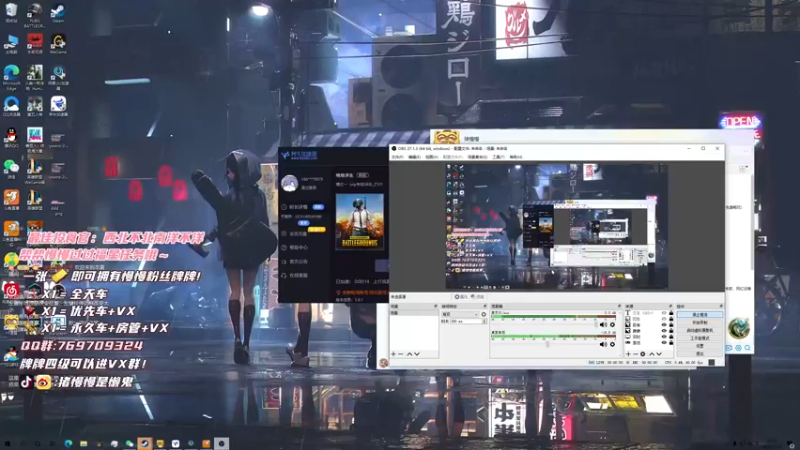This screenshot has height=450, width=800.
Task: Click the PUBG Battlegrounds cover in accelerator window
Action: [x=360, y=221]
